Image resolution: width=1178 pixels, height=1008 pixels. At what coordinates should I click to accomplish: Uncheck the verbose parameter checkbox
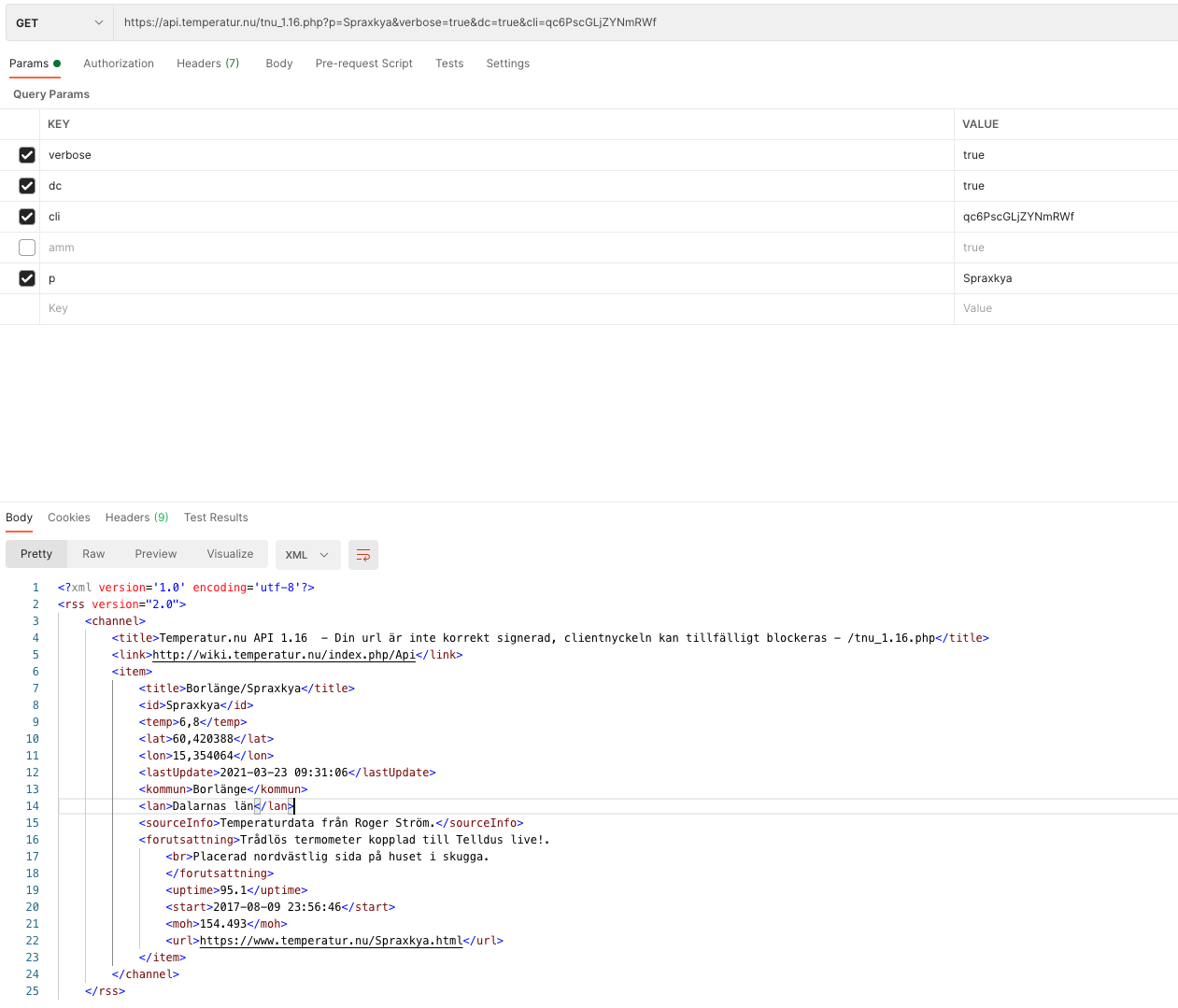coord(27,155)
